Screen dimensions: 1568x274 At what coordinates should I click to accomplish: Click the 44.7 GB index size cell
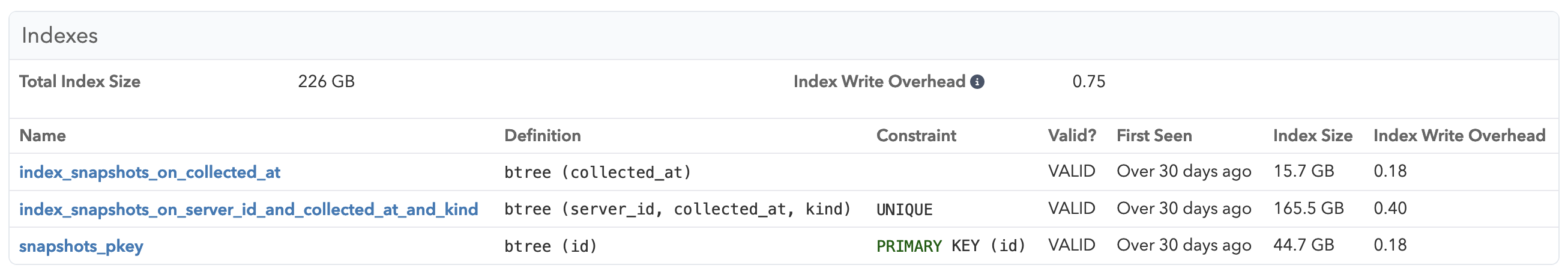pyautogui.click(x=1303, y=245)
